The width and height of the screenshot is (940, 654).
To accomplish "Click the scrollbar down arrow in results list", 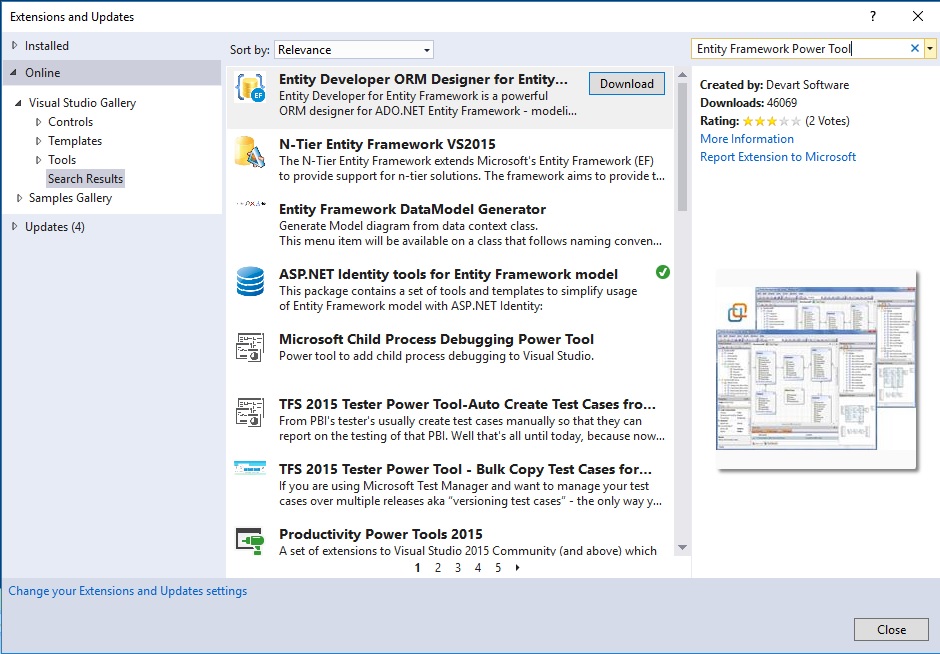I will tap(682, 547).
